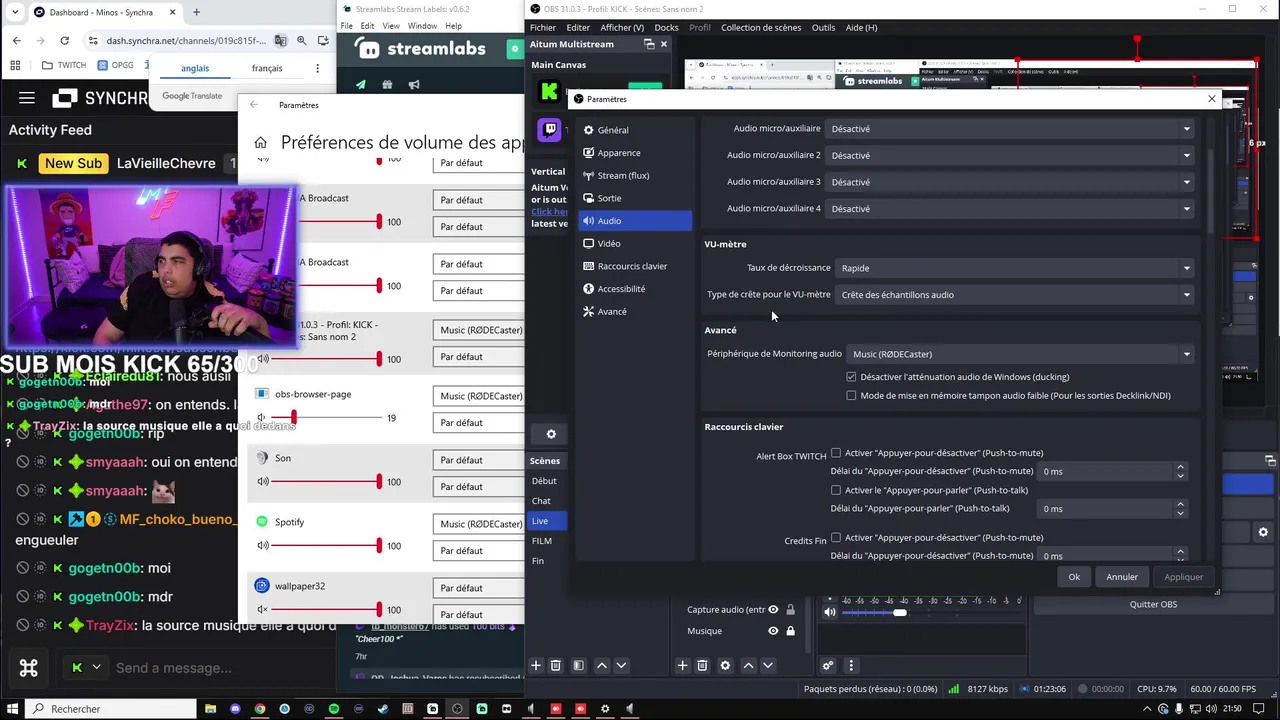
Task: Click Quitter OBS button
Action: point(1153,604)
